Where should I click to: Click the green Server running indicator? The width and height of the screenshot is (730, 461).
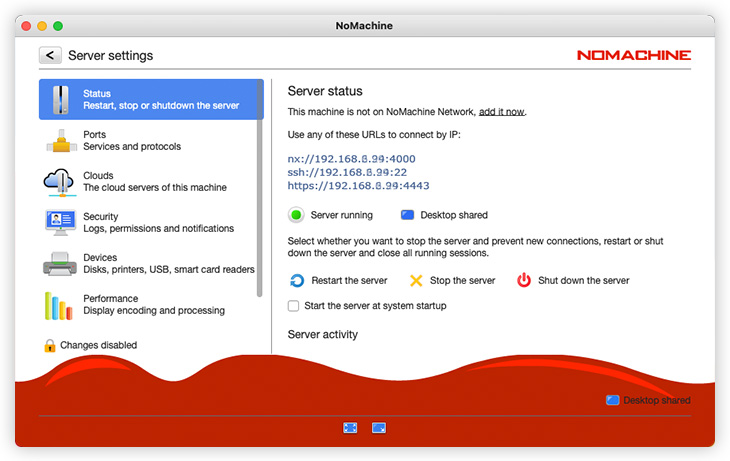296,215
